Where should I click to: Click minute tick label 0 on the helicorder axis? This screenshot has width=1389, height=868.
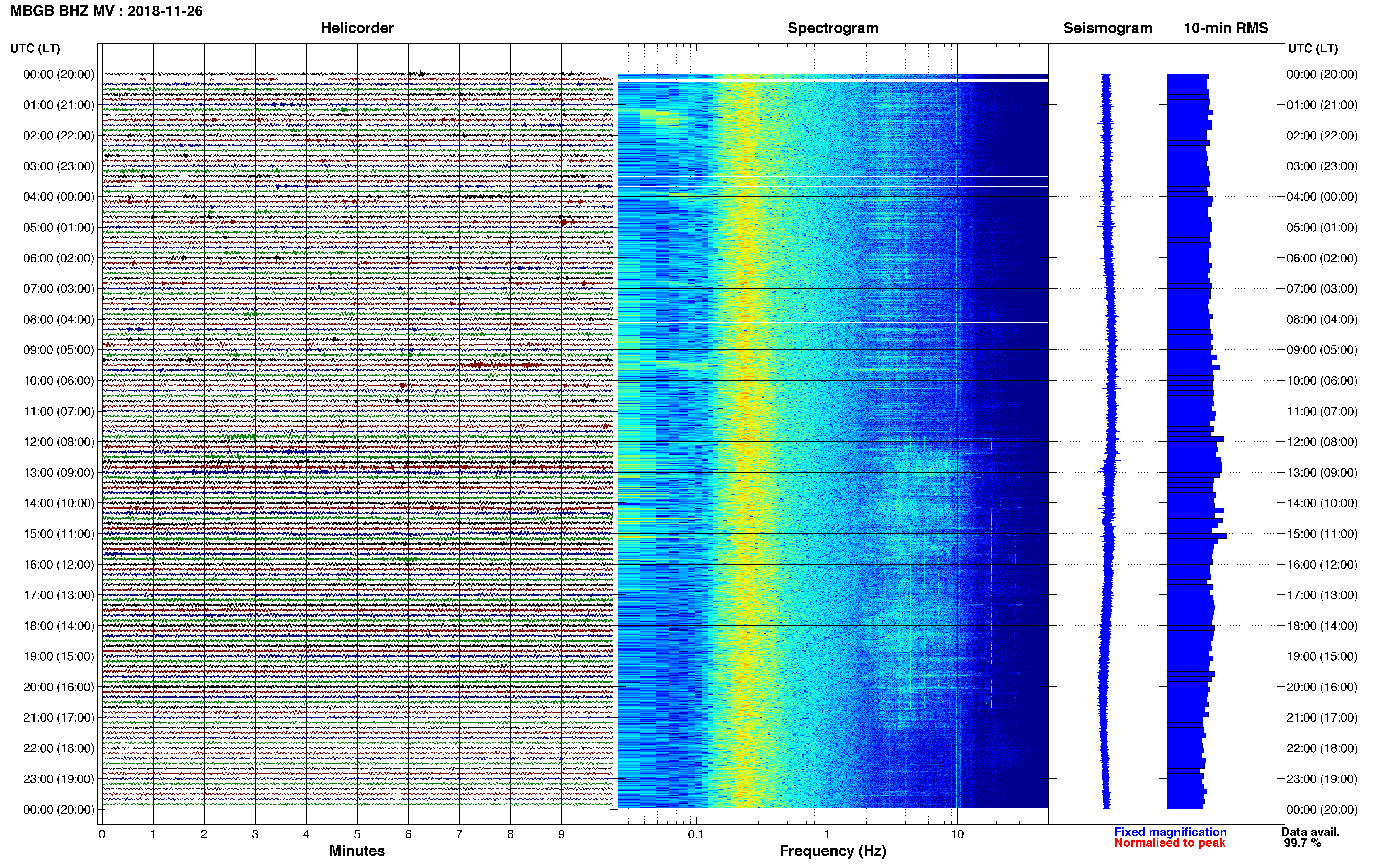[102, 835]
